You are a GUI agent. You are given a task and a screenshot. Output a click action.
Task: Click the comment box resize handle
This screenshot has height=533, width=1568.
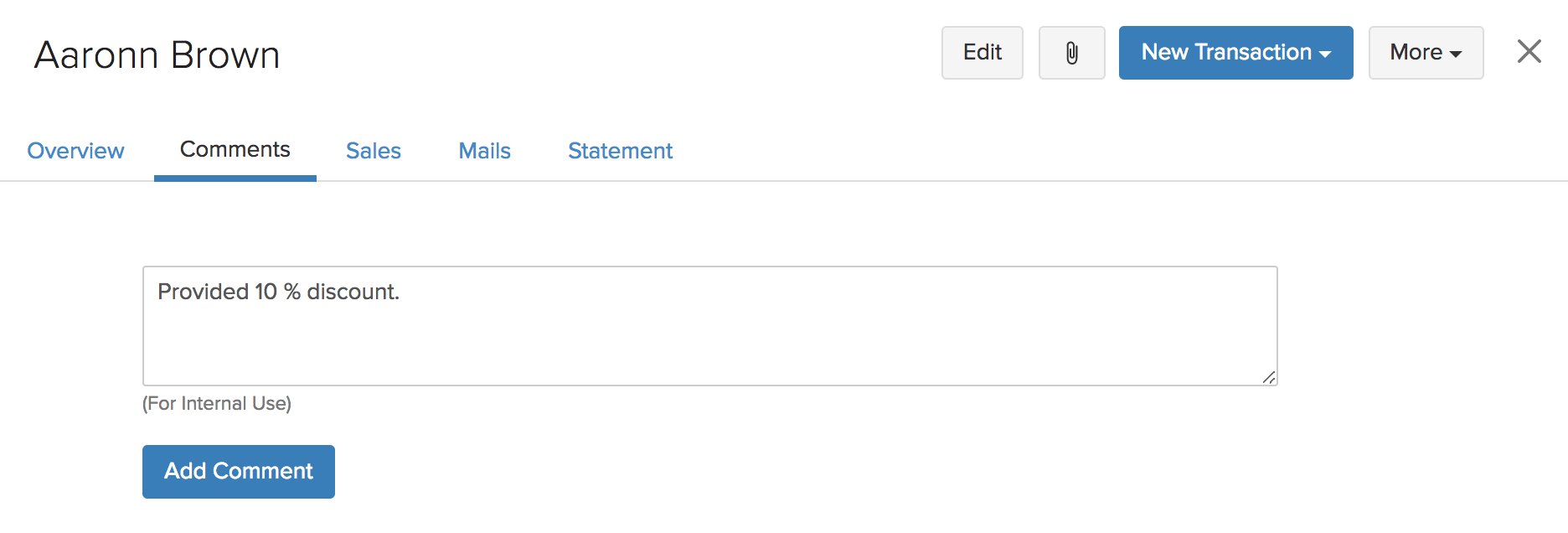1268,378
